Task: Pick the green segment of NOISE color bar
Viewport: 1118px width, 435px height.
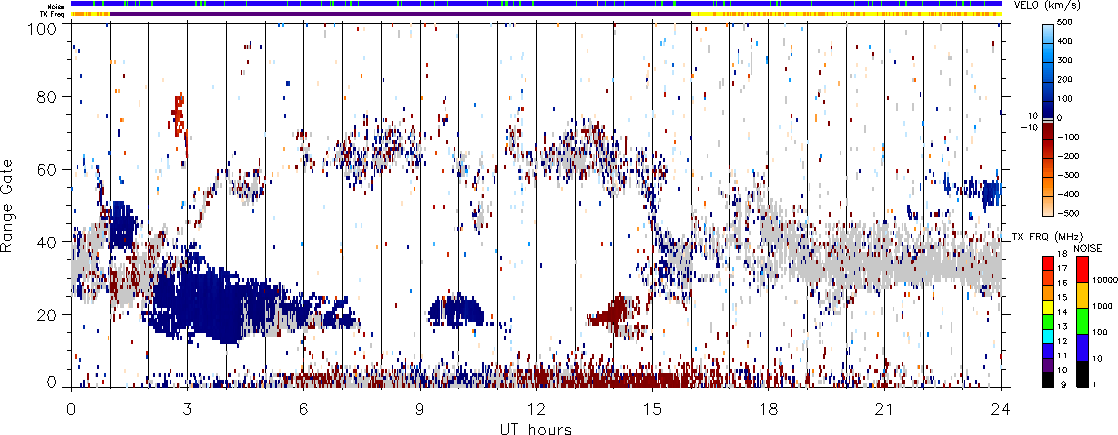Action: (x=1082, y=321)
